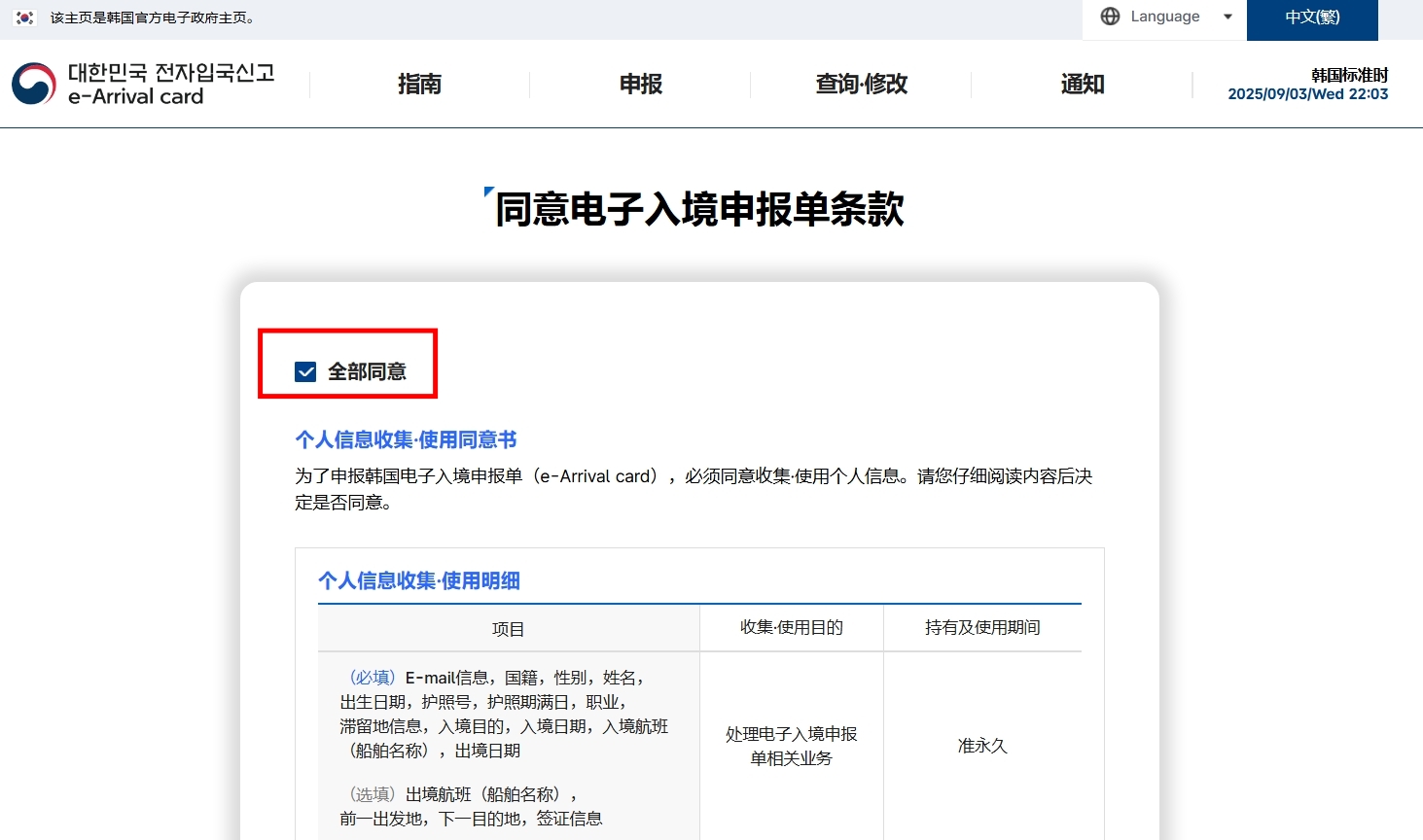Click the 个人信息收集·使用同意书 heading
The image size is (1423, 840).
406,439
